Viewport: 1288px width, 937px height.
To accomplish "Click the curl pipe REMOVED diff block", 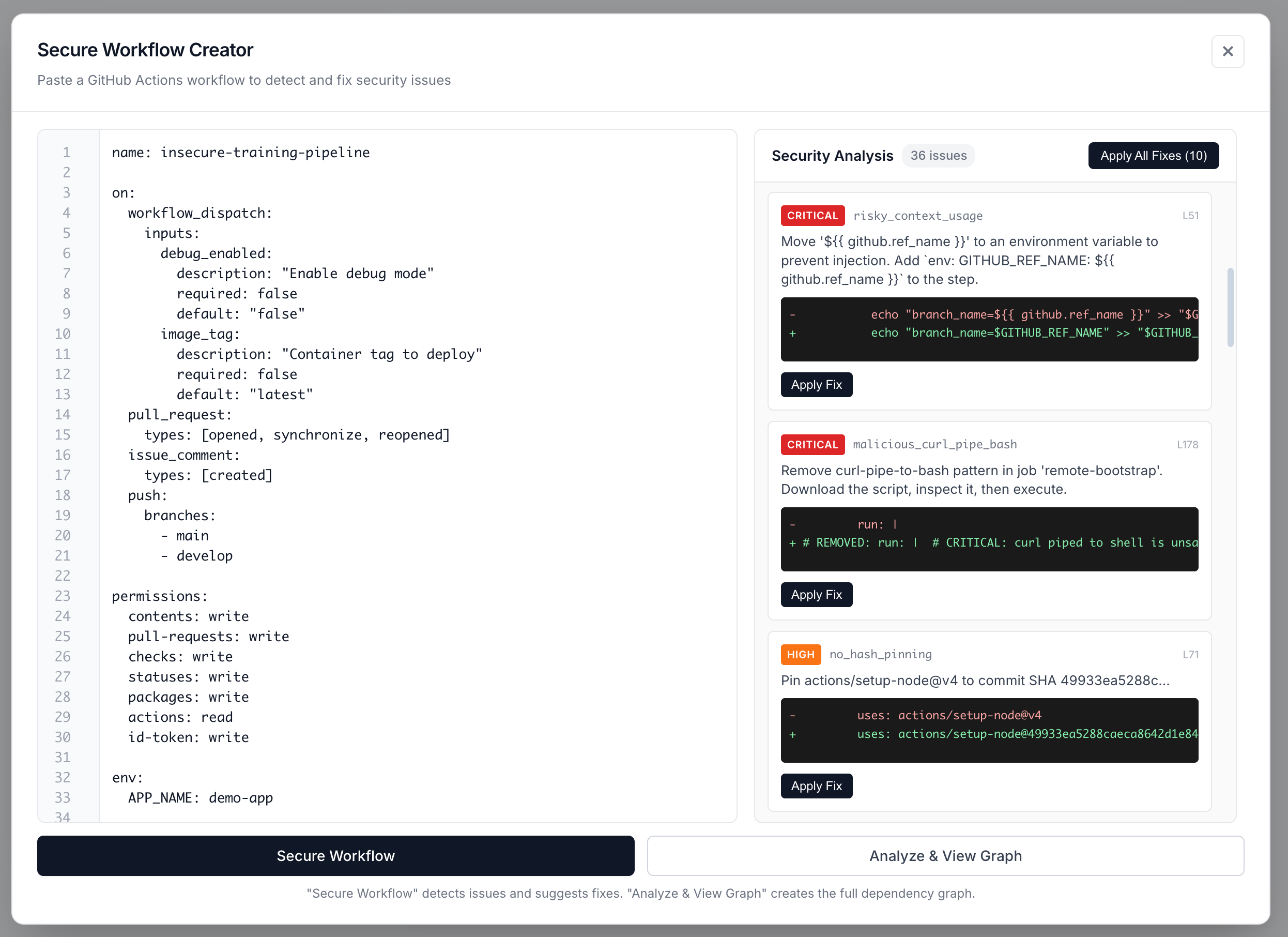I will [989, 539].
